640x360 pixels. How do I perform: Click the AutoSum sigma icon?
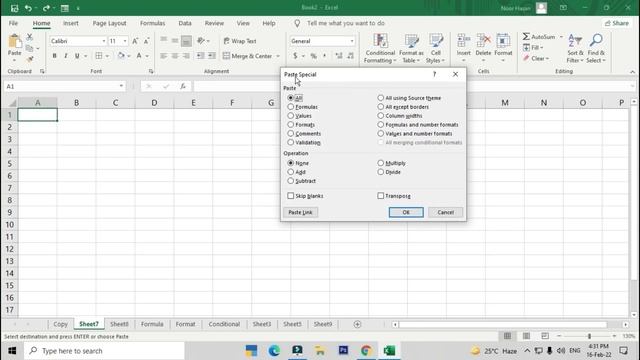pyautogui.click(x=527, y=37)
